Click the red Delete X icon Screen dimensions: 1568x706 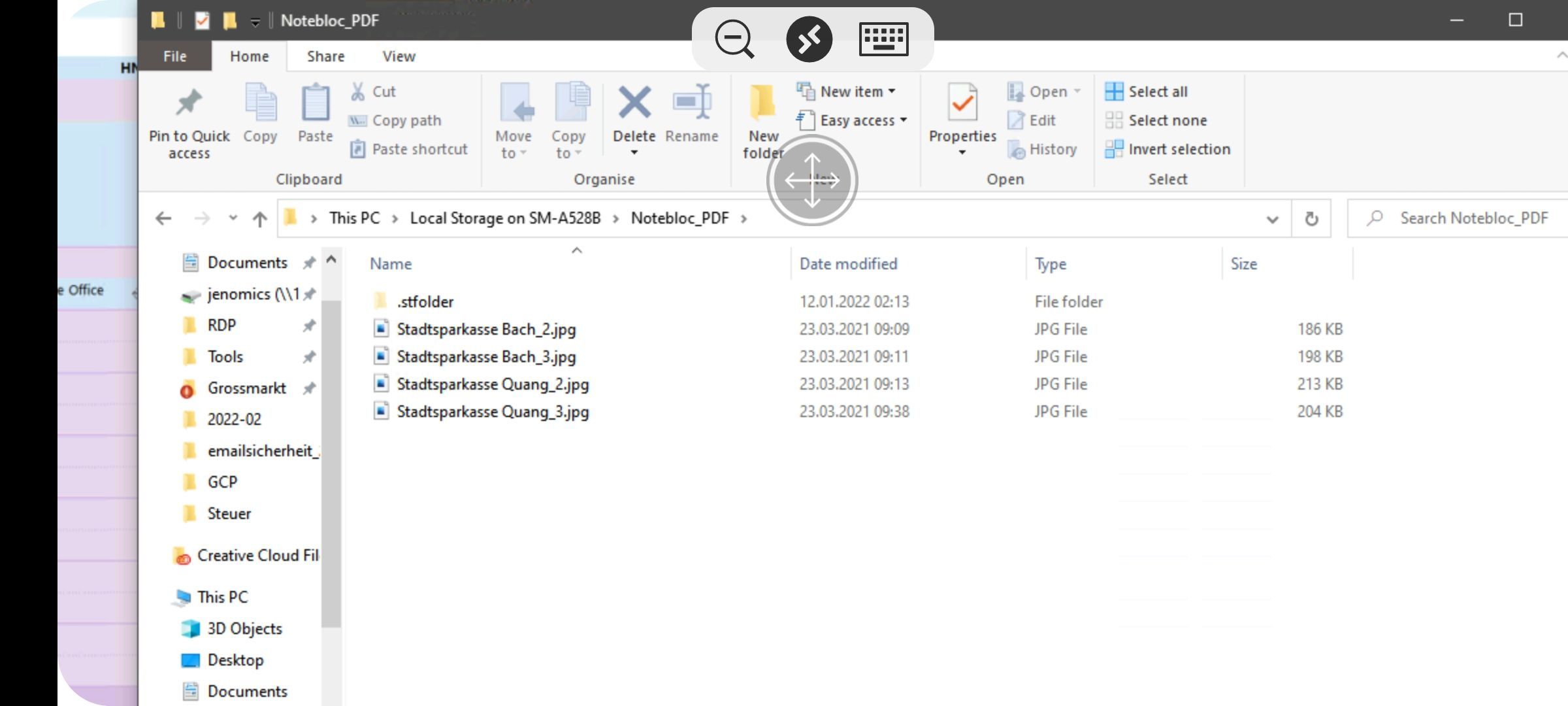(x=634, y=102)
